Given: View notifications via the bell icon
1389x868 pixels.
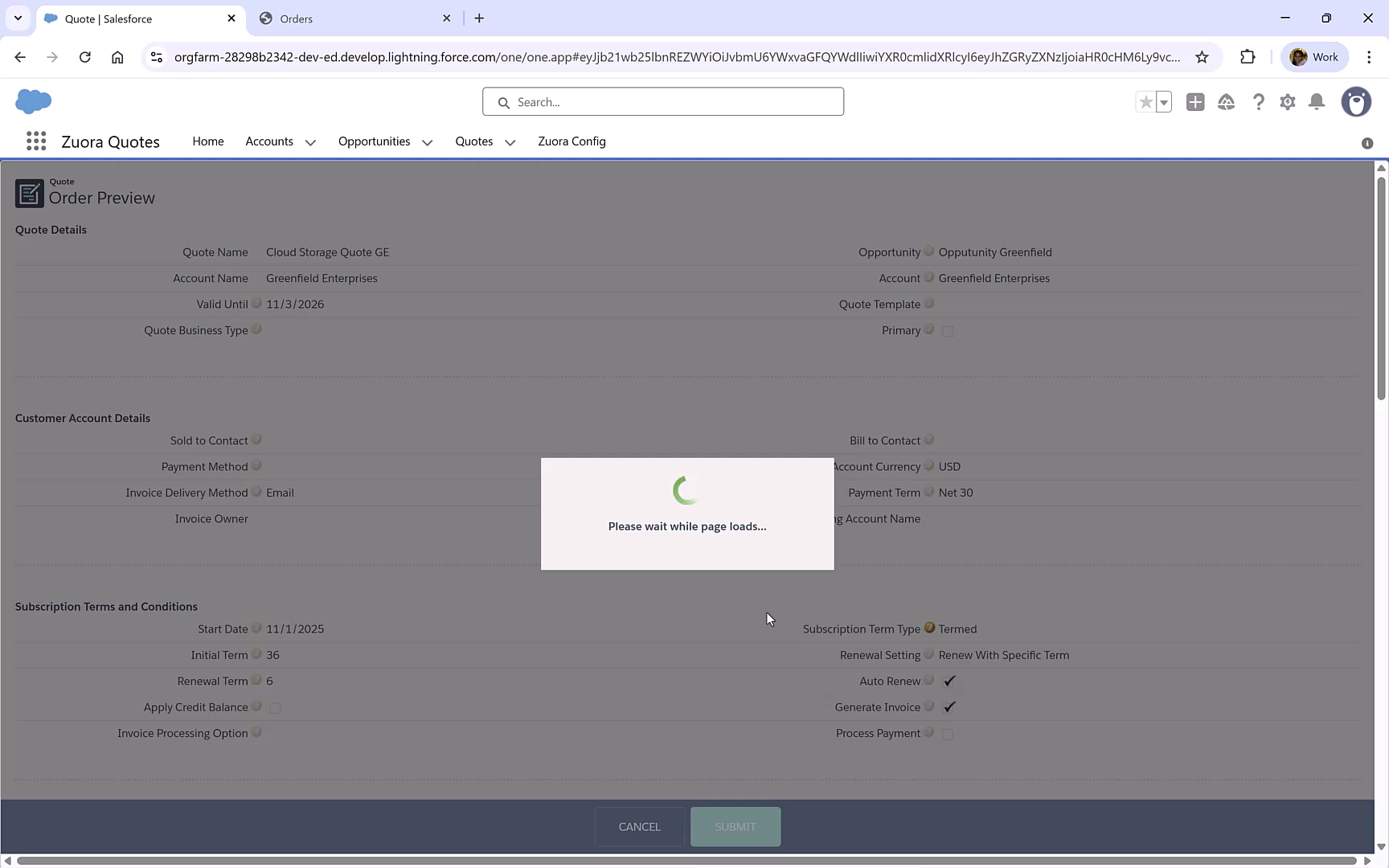Looking at the screenshot, I should click(x=1316, y=102).
